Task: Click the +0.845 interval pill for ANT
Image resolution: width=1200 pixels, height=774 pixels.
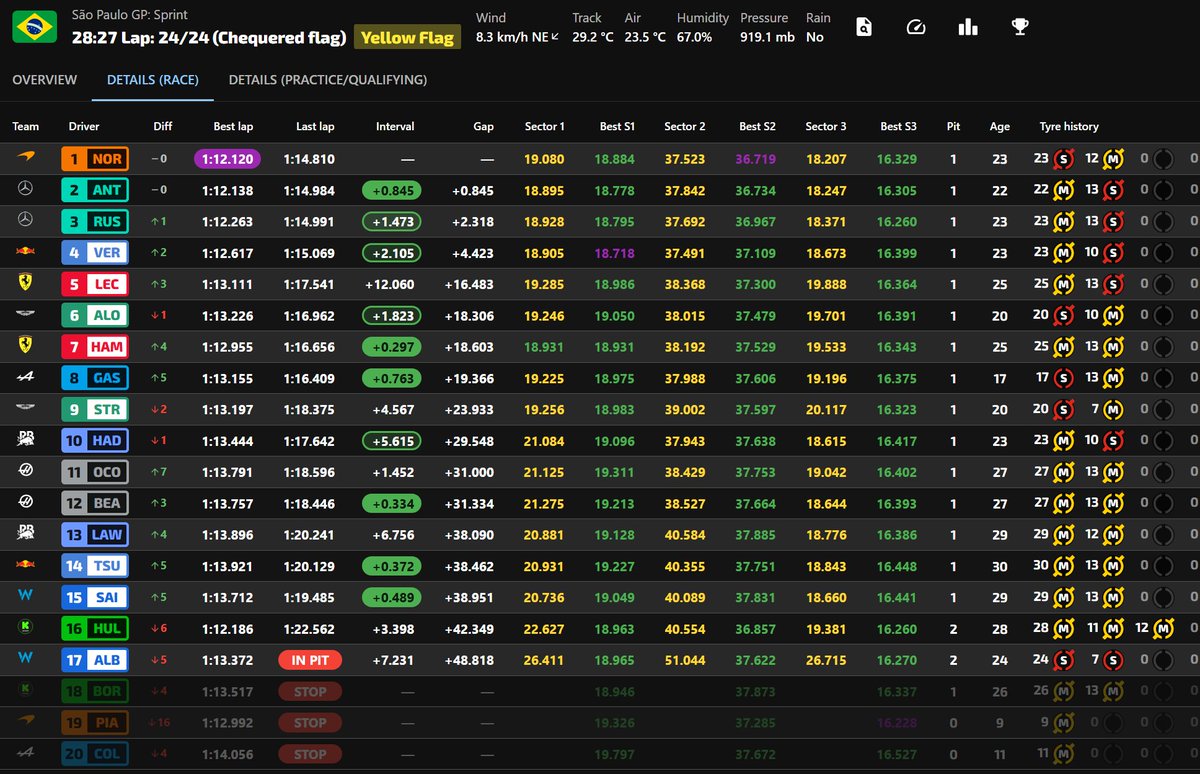Action: click(391, 189)
